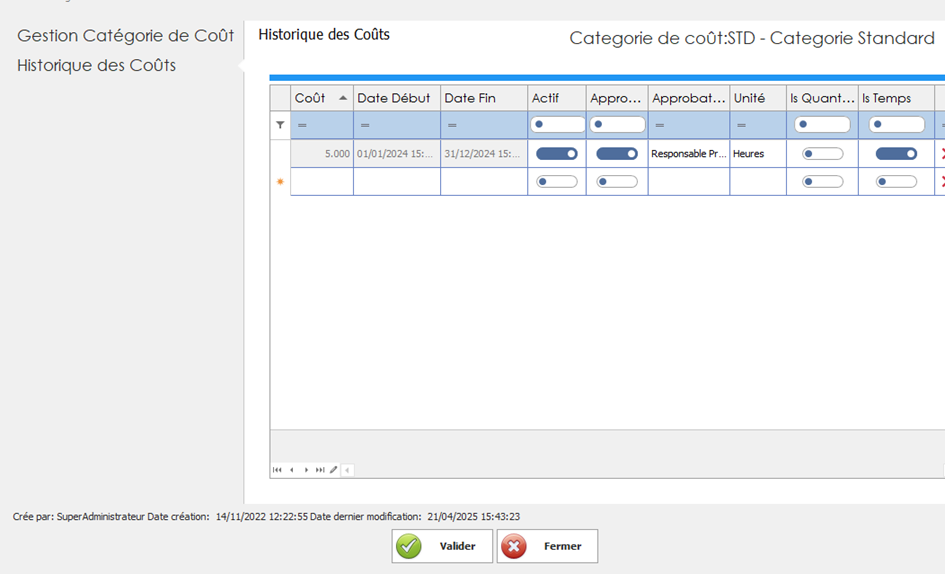This screenshot has width=945, height=574.
Task: Jump to last record in grid navigator
Action: click(x=320, y=469)
